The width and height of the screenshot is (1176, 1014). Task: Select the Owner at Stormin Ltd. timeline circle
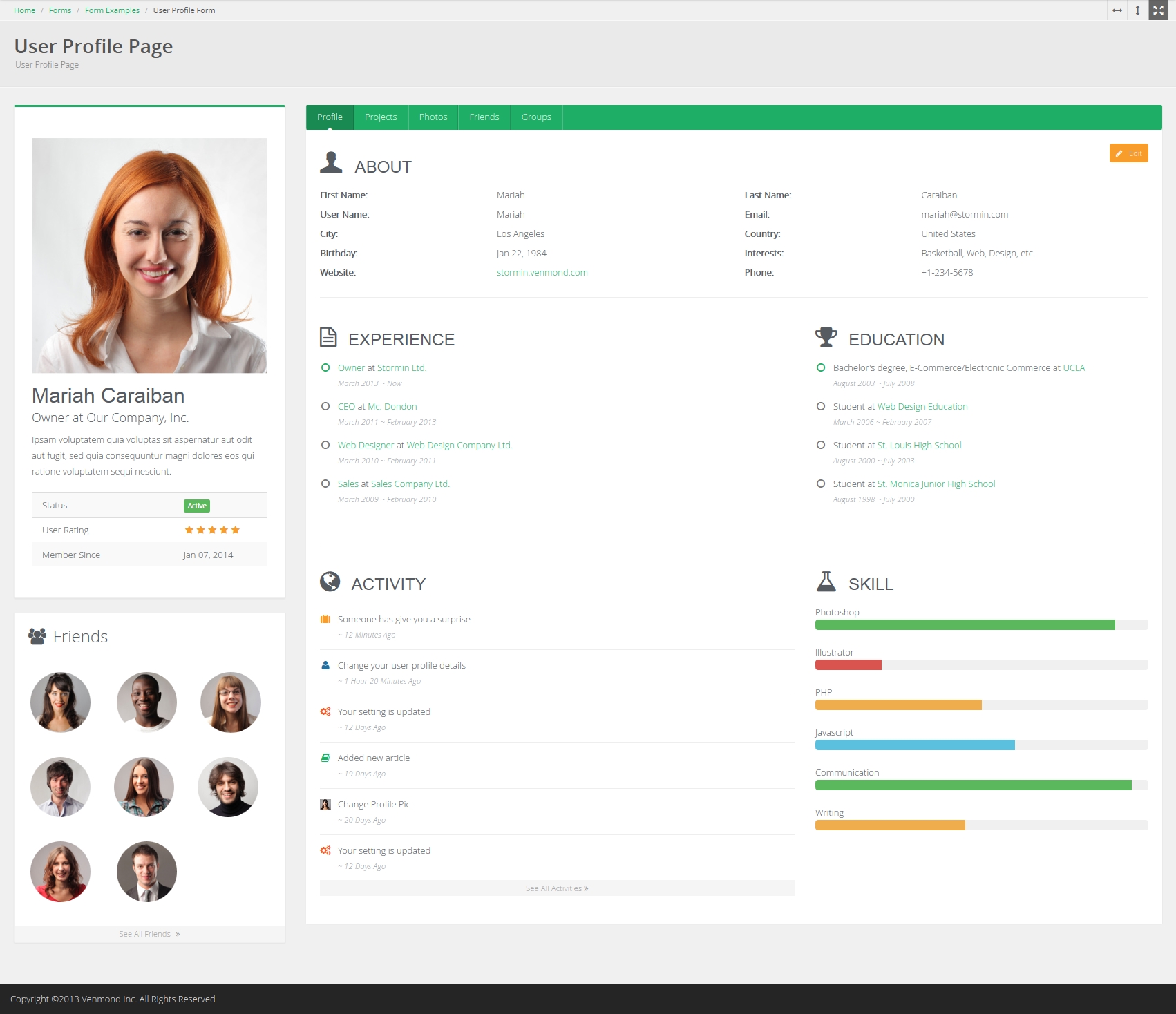click(325, 368)
